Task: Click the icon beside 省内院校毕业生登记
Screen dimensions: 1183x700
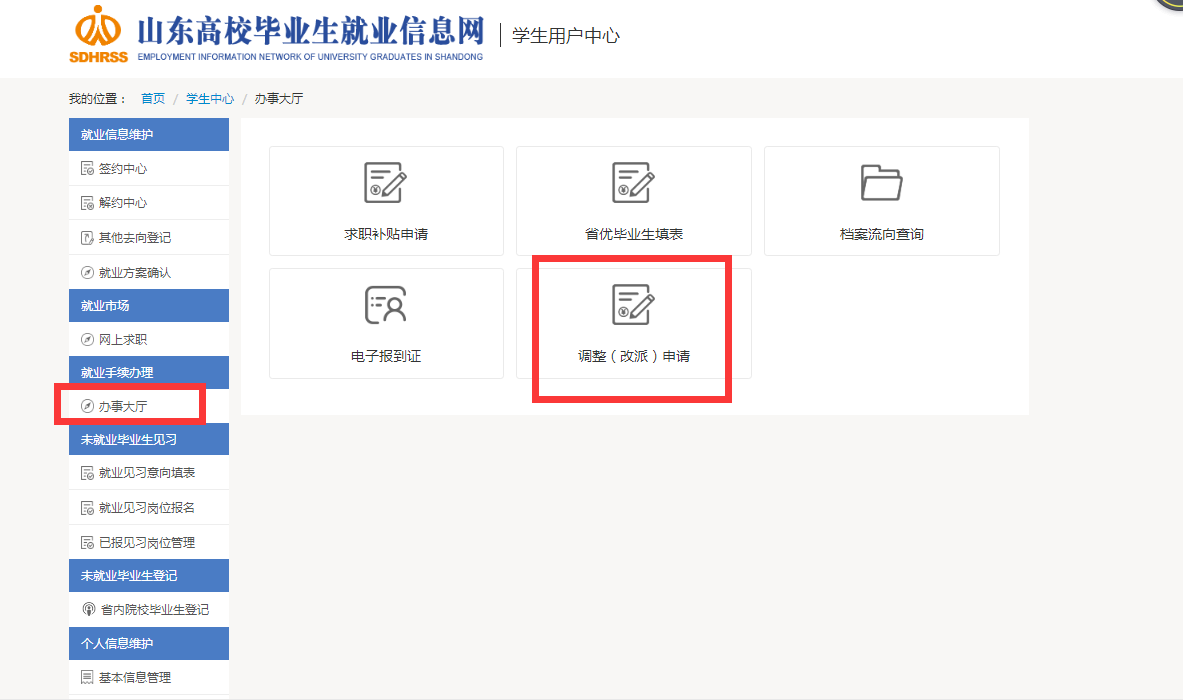Action: (88, 609)
